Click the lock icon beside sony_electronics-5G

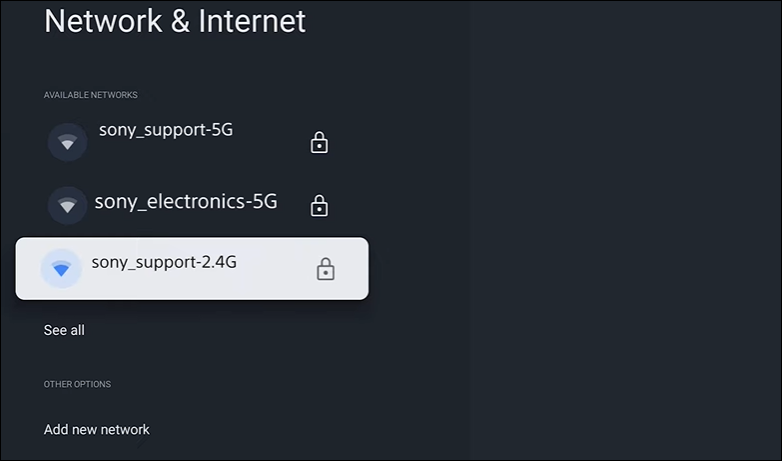click(x=319, y=206)
